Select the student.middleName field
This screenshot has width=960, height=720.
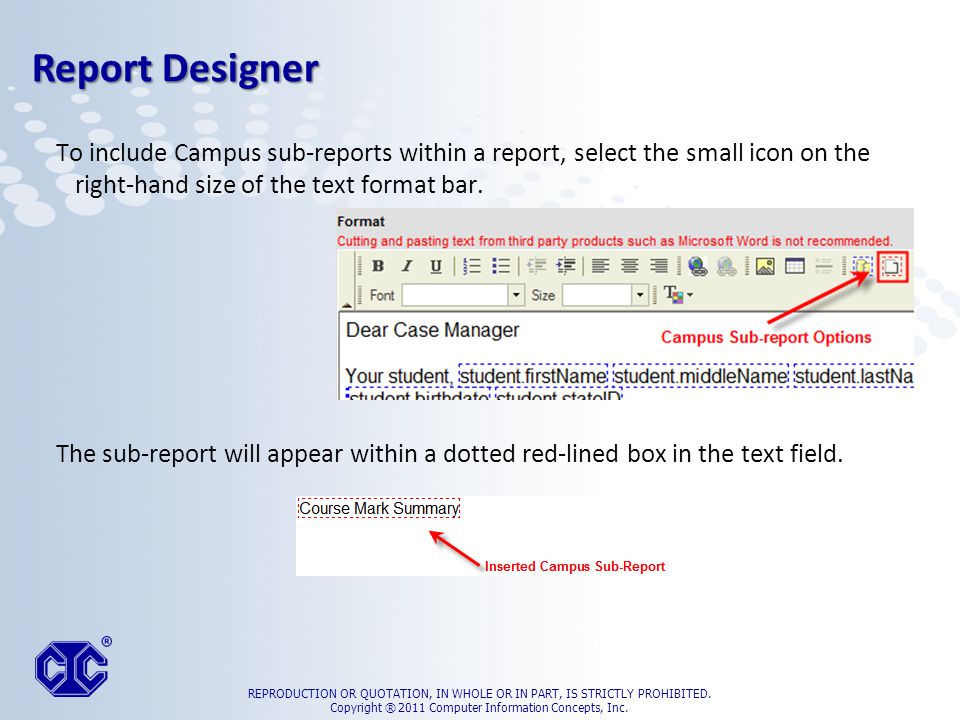[700, 376]
